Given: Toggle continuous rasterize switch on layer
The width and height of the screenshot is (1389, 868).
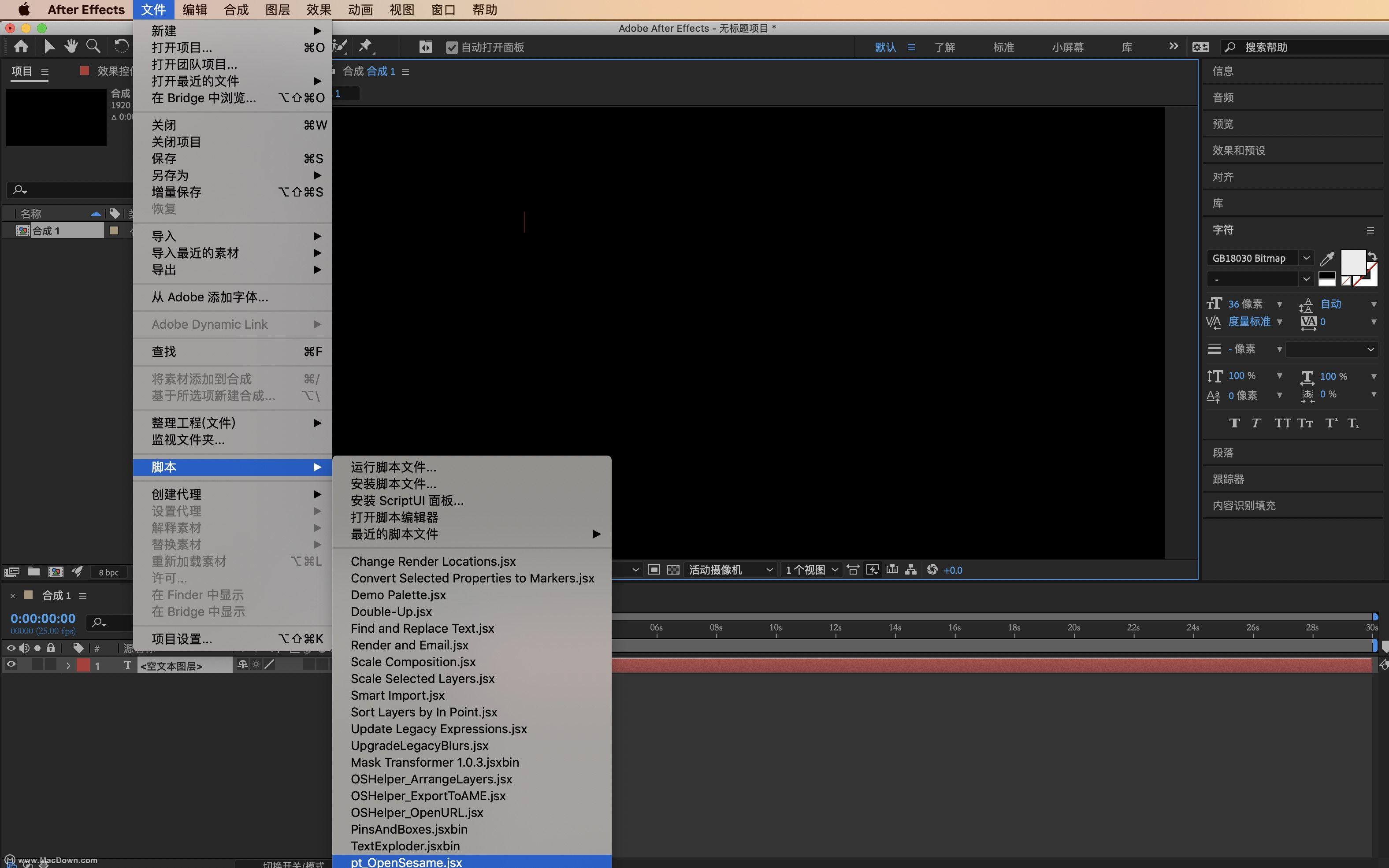Looking at the screenshot, I should (x=256, y=665).
